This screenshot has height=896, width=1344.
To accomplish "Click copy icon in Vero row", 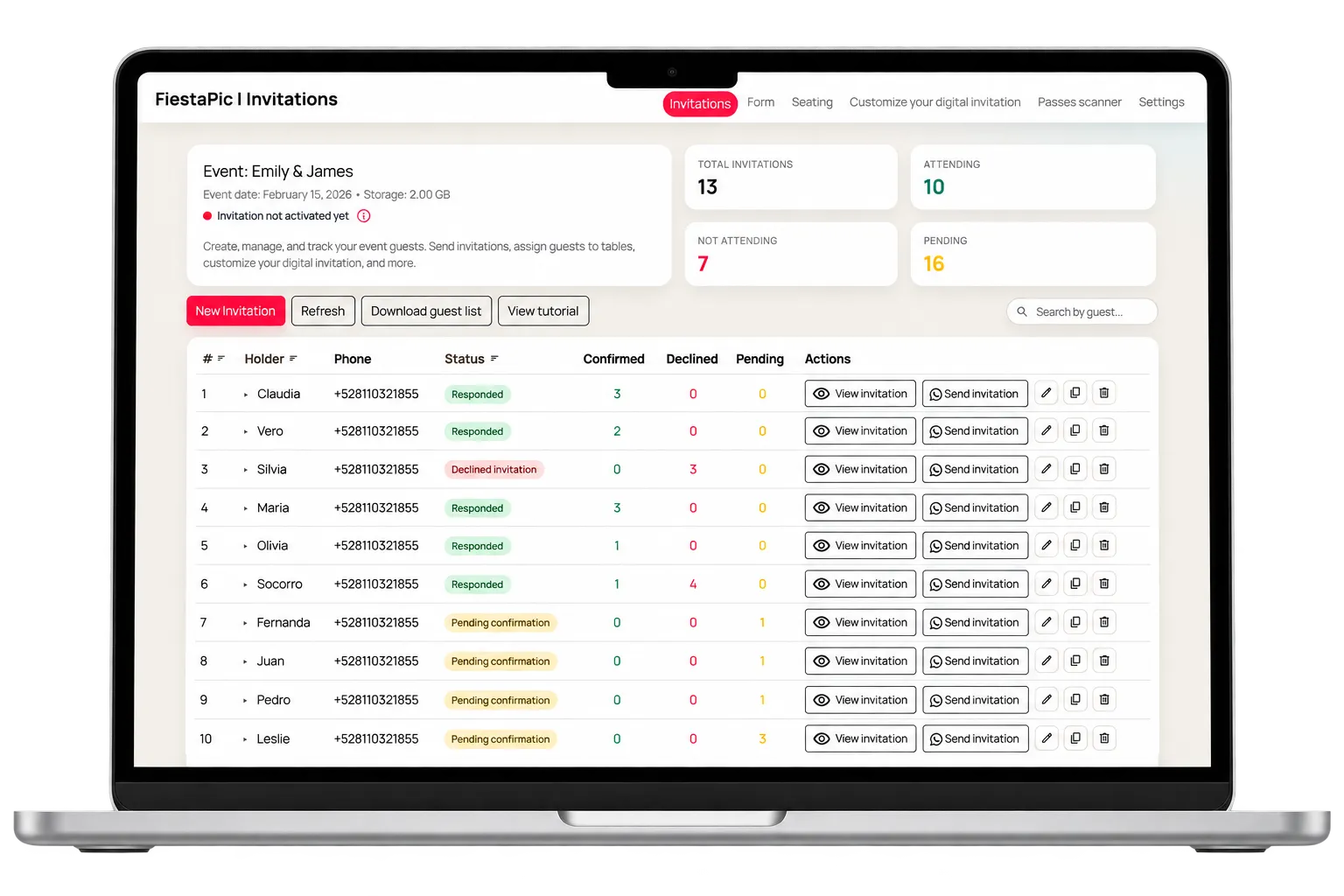I will pos(1075,430).
